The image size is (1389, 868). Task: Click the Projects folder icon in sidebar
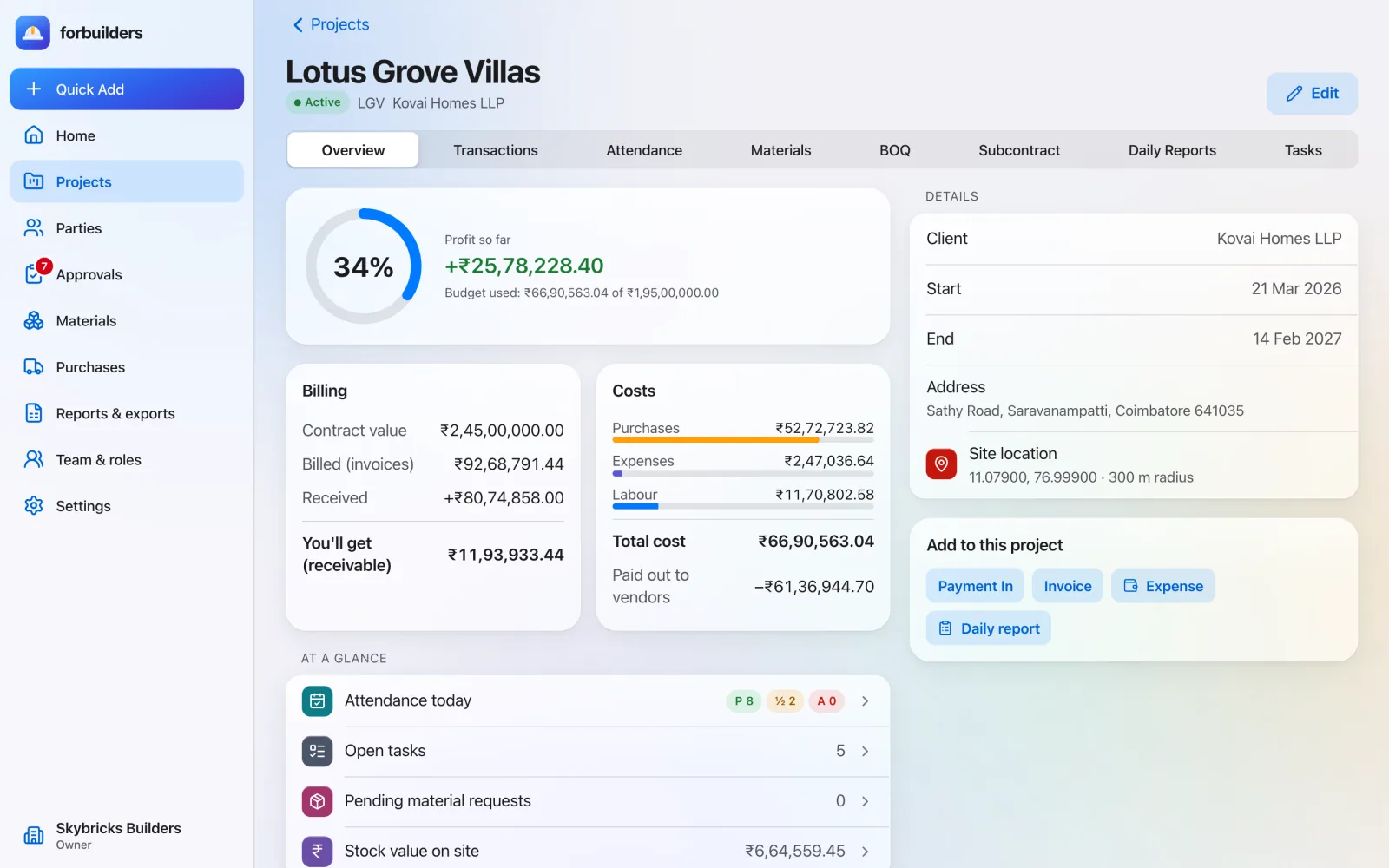34,181
